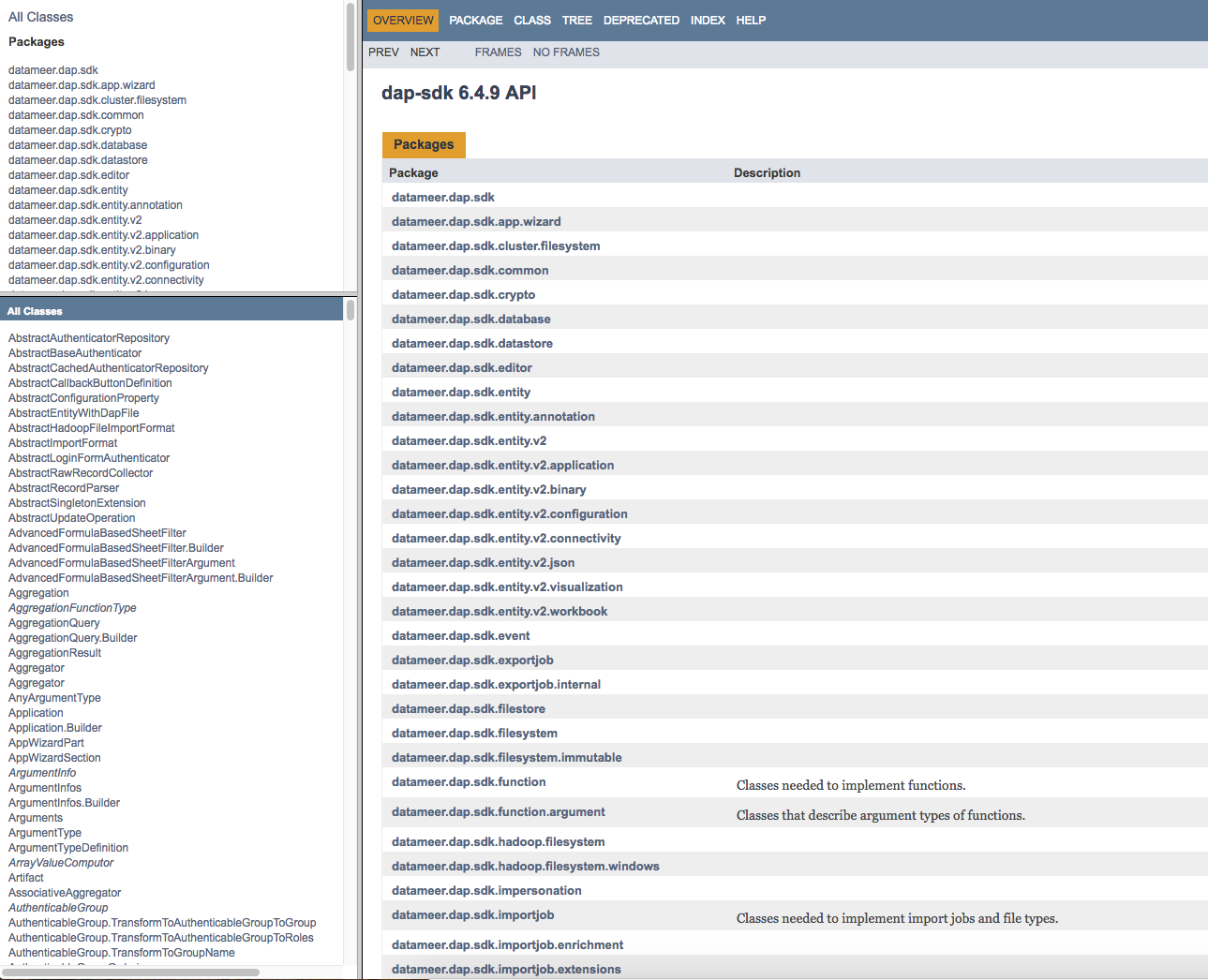The height and width of the screenshot is (980, 1208).
Task: Select the Packages tab above the table
Action: tap(424, 144)
